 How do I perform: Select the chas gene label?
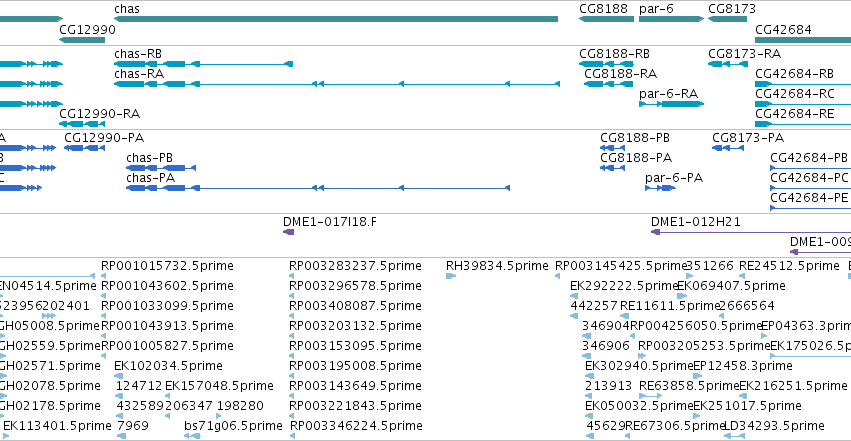[x=127, y=9]
